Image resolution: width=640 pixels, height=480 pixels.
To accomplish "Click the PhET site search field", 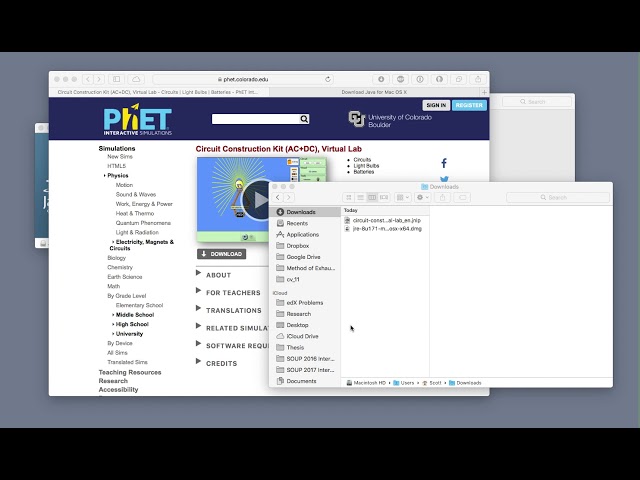I will pyautogui.click(x=256, y=119).
